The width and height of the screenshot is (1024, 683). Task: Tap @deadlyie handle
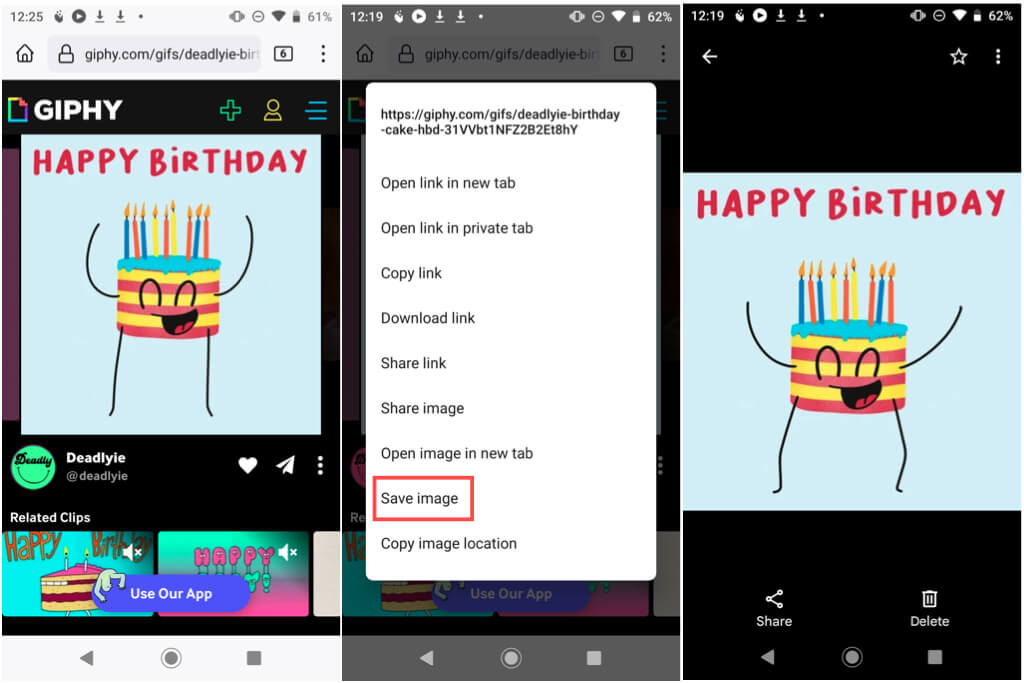pos(97,476)
